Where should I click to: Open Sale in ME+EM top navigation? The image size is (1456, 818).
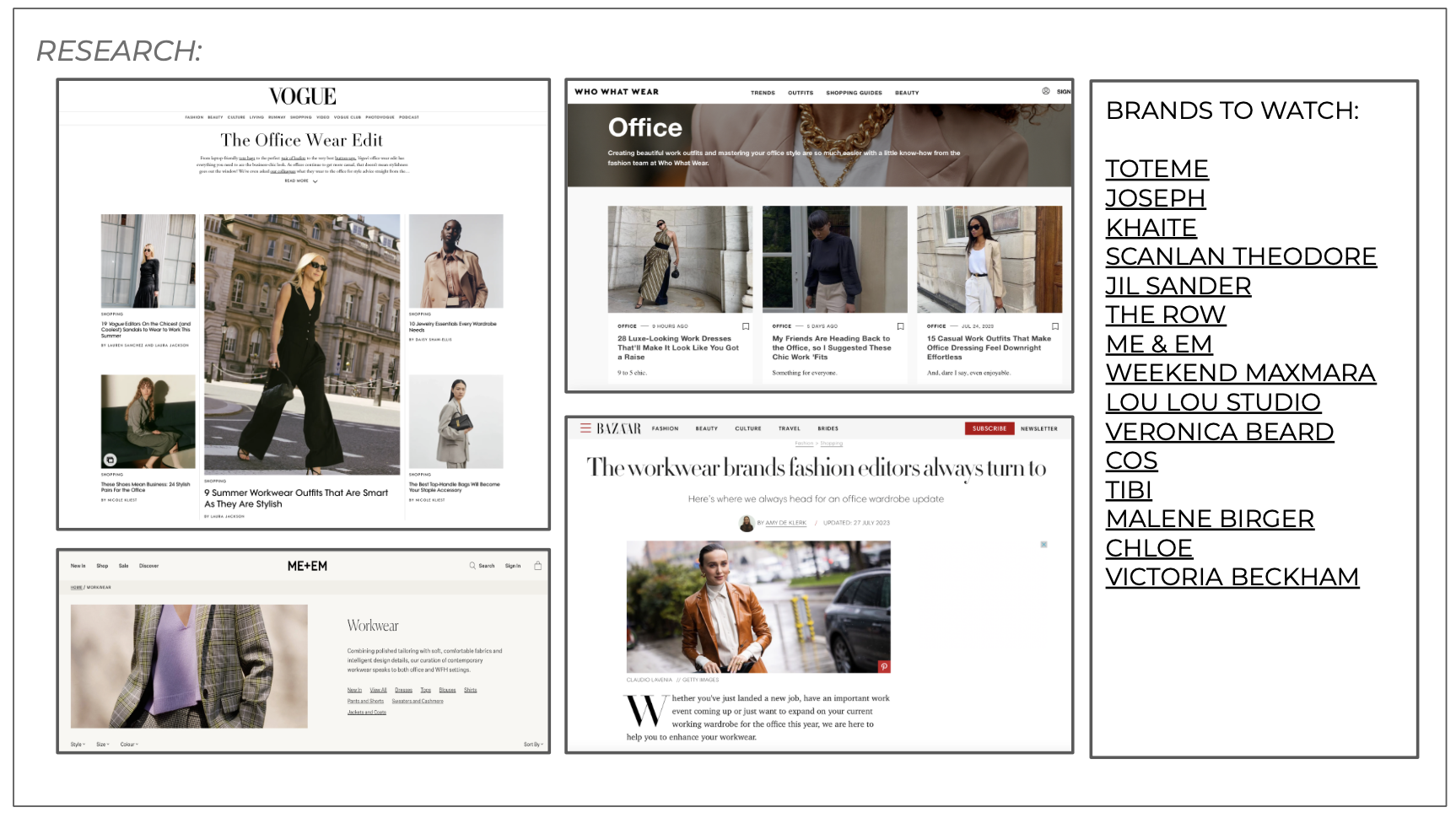pos(123,566)
